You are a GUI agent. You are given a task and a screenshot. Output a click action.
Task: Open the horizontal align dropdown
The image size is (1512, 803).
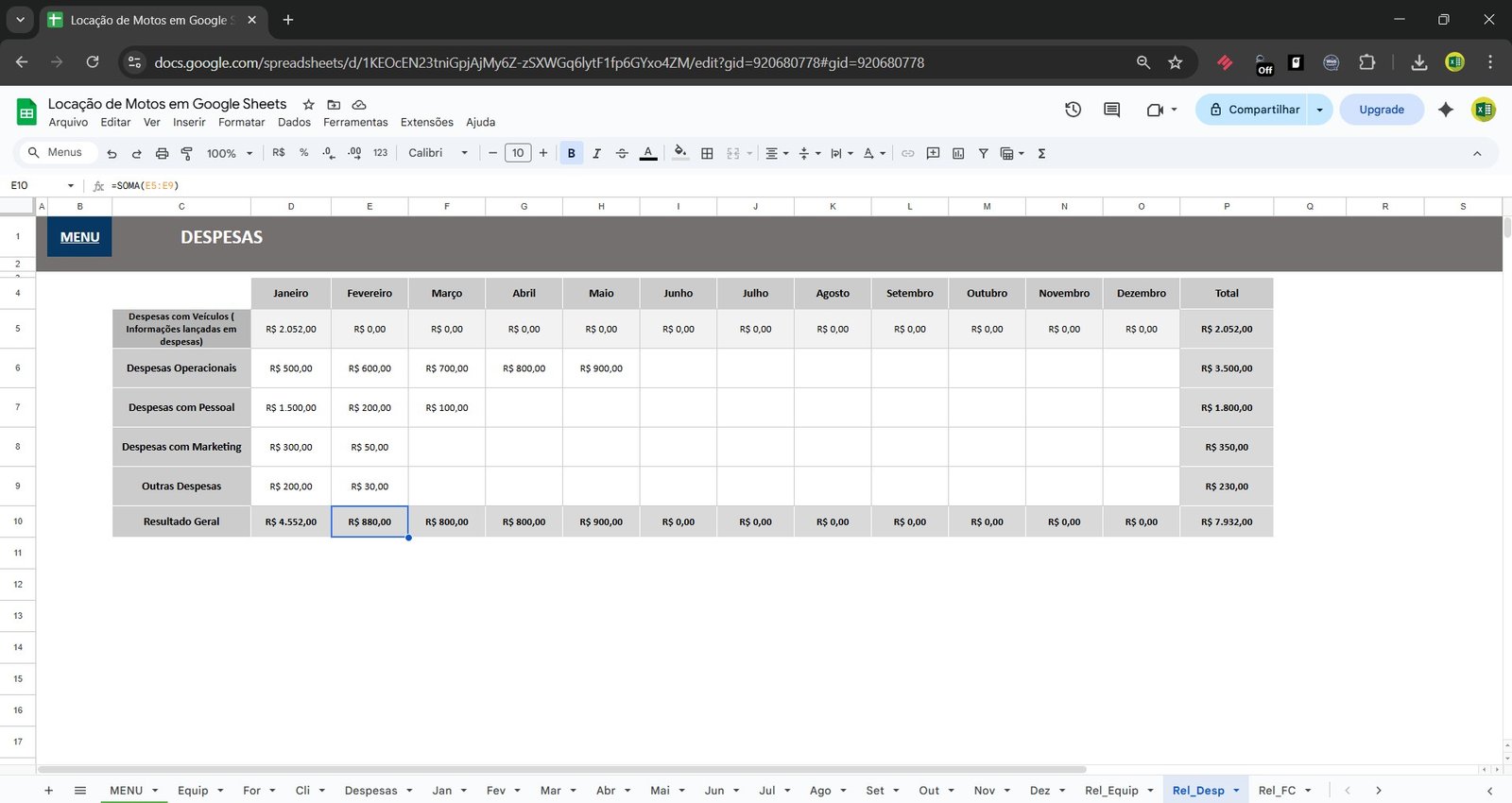click(776, 153)
